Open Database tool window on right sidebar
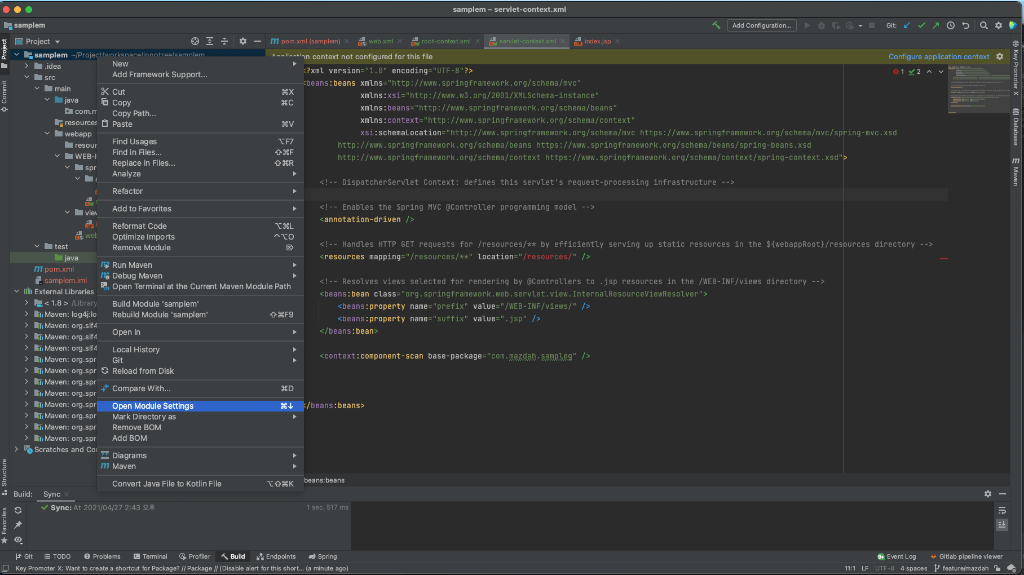 point(1016,127)
